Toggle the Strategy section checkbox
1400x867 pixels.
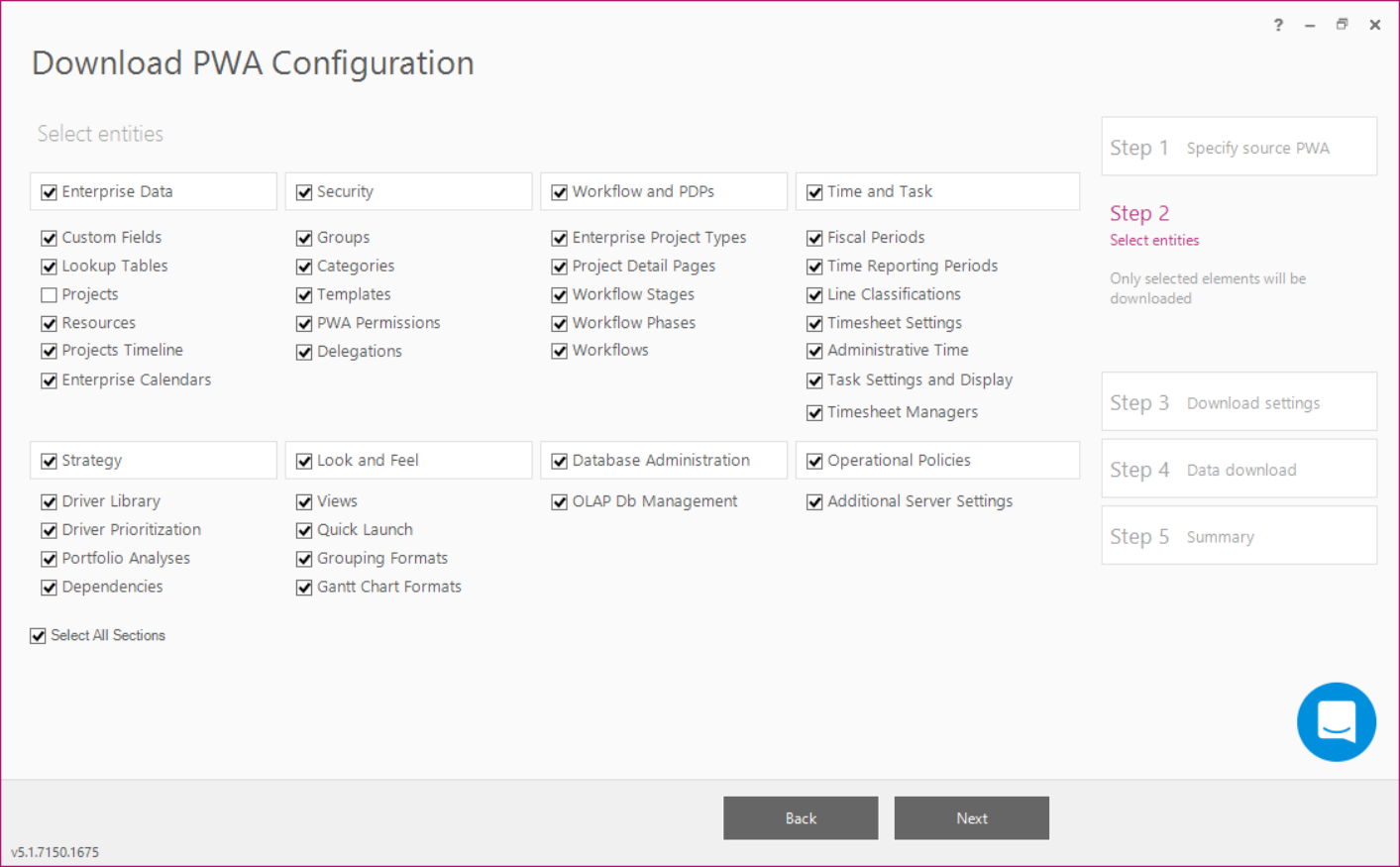point(49,461)
